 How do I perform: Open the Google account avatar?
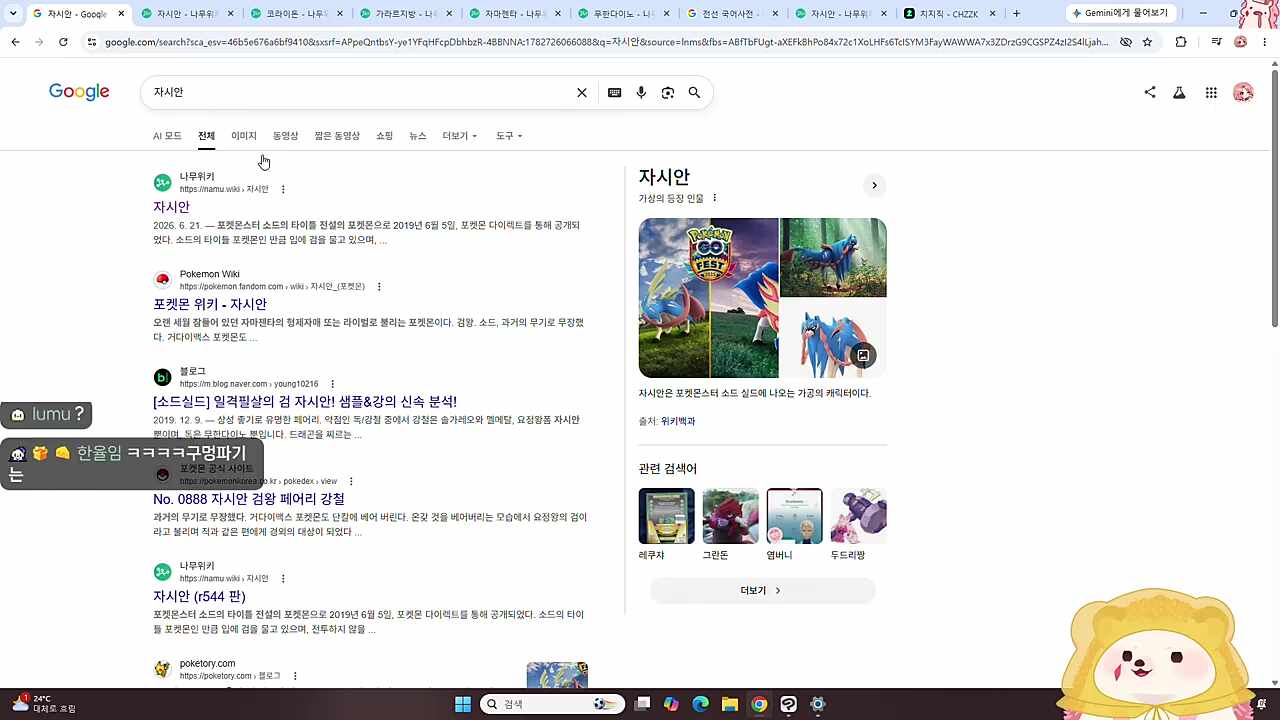[1243, 92]
